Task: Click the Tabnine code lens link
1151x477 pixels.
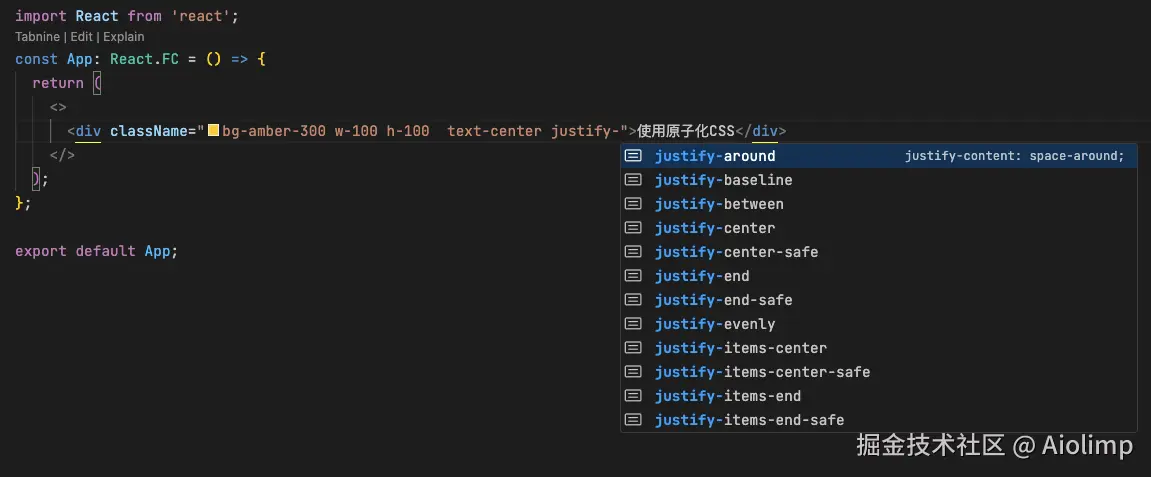Action: pyautogui.click(x=37, y=37)
